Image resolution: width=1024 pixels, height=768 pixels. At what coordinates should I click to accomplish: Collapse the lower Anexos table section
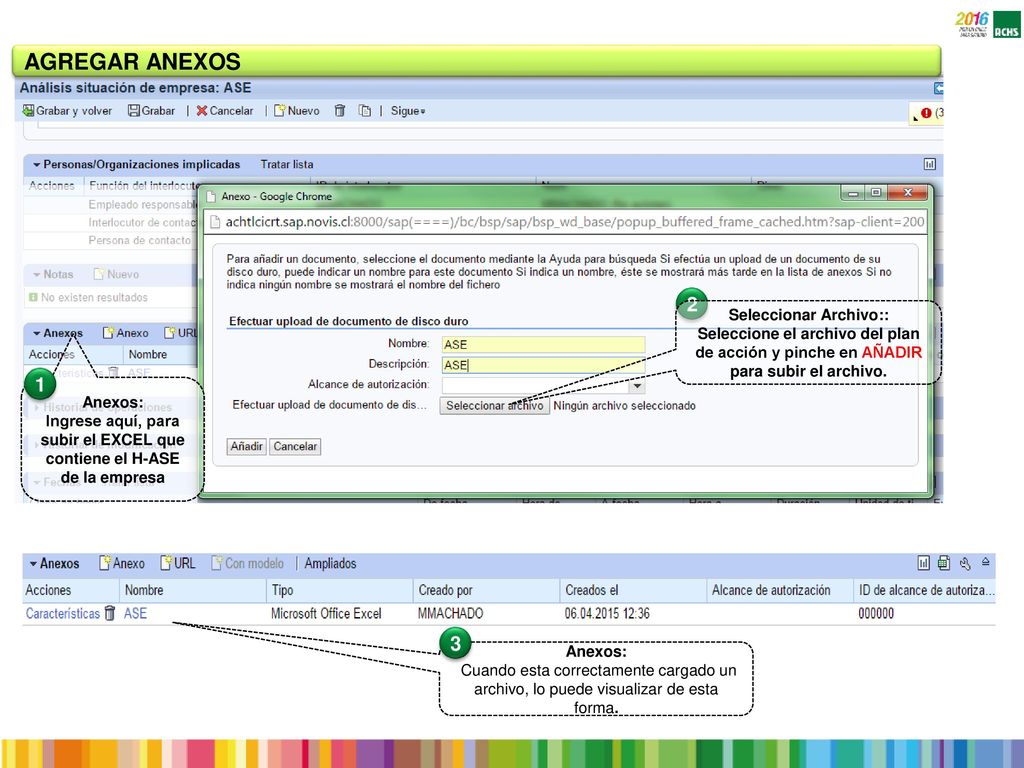[33, 564]
